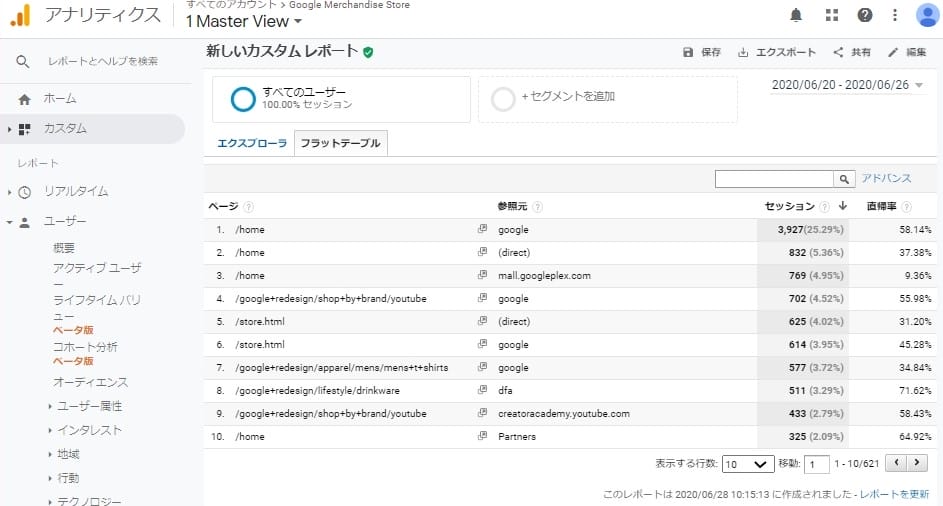This screenshot has height=506, width=943.
Task: Click the /google+redesign/lifestyle/drinkware page cell
Action: [x=318, y=390]
